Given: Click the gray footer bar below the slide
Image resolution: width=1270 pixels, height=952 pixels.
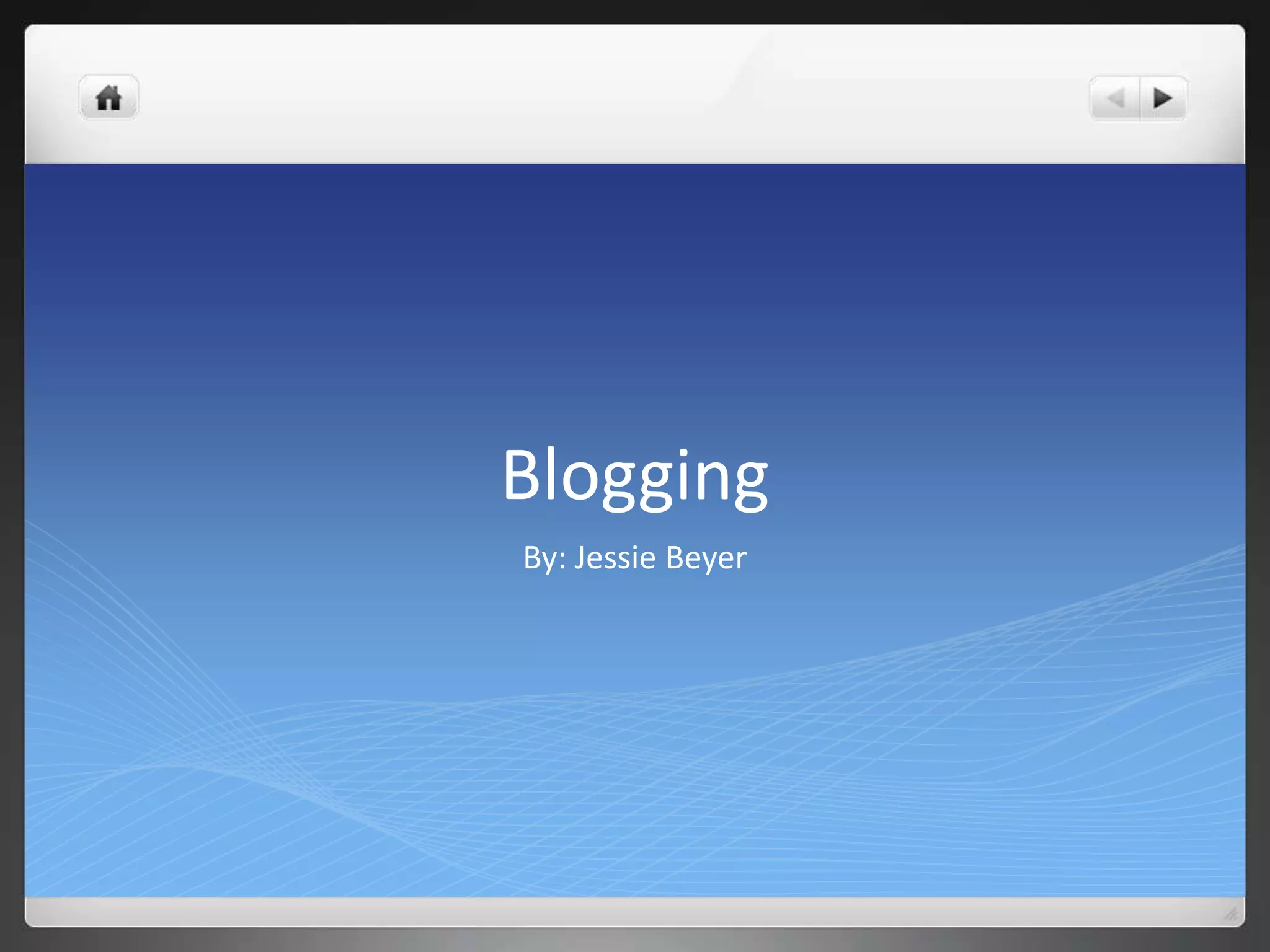Looking at the screenshot, I should tap(634, 911).
